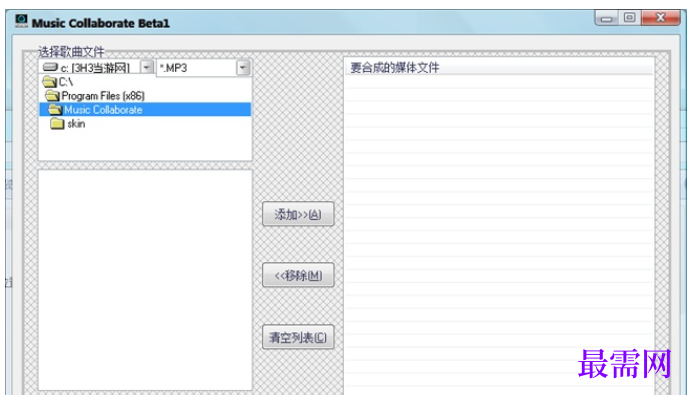690x395 pixels.
Task: Select the Music Collaborate folder row
Action: coord(145,110)
